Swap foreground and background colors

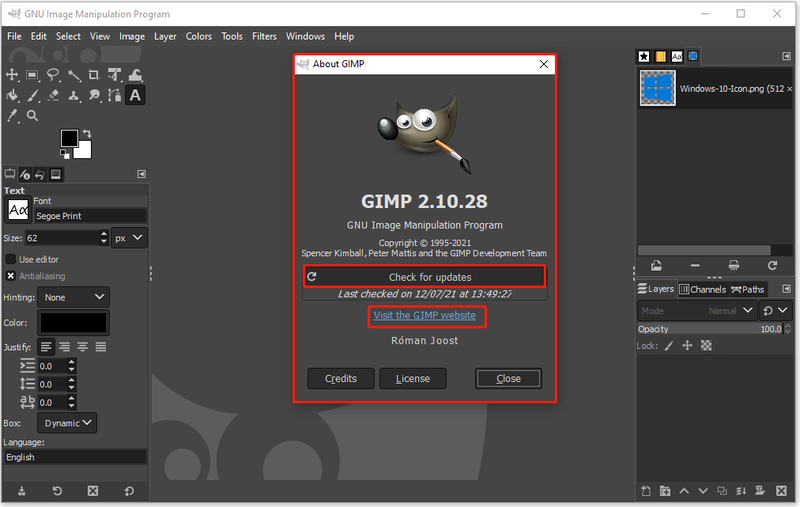pyautogui.click(x=87, y=134)
